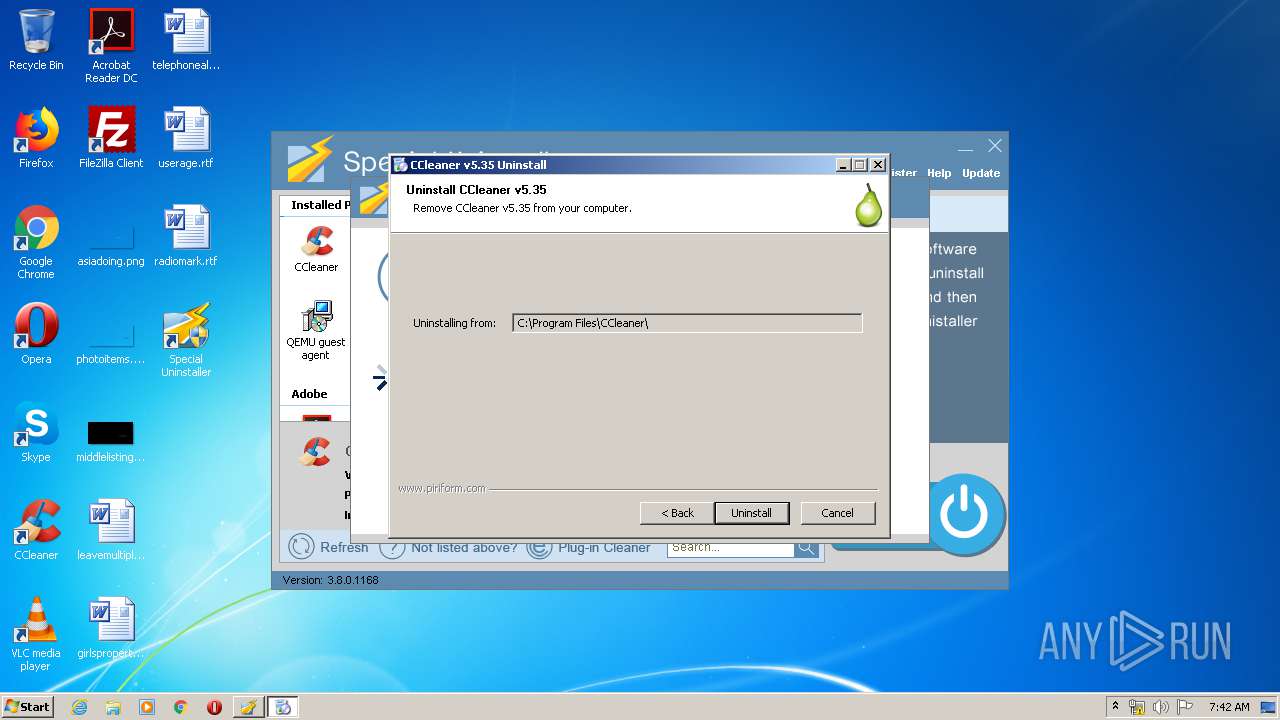Click the 7:42 AM system clock
The image size is (1280, 720).
click(1229, 707)
